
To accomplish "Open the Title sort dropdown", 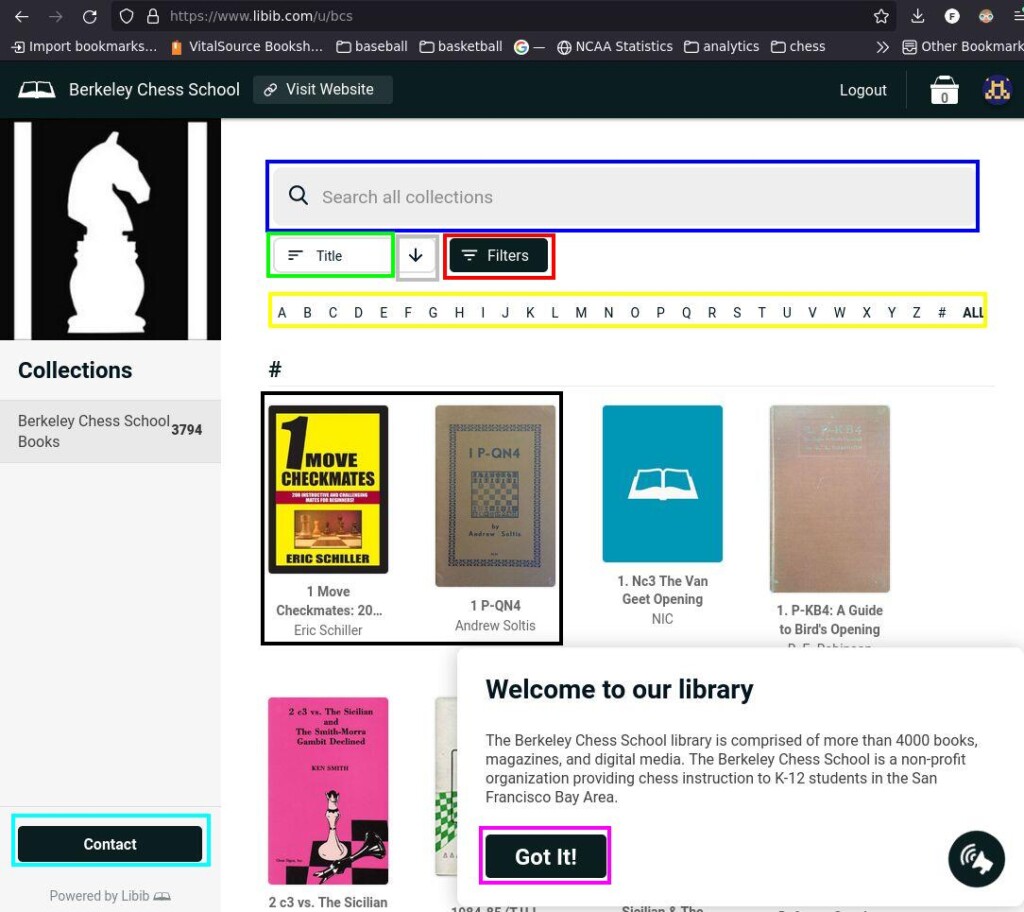I will (x=330, y=256).
